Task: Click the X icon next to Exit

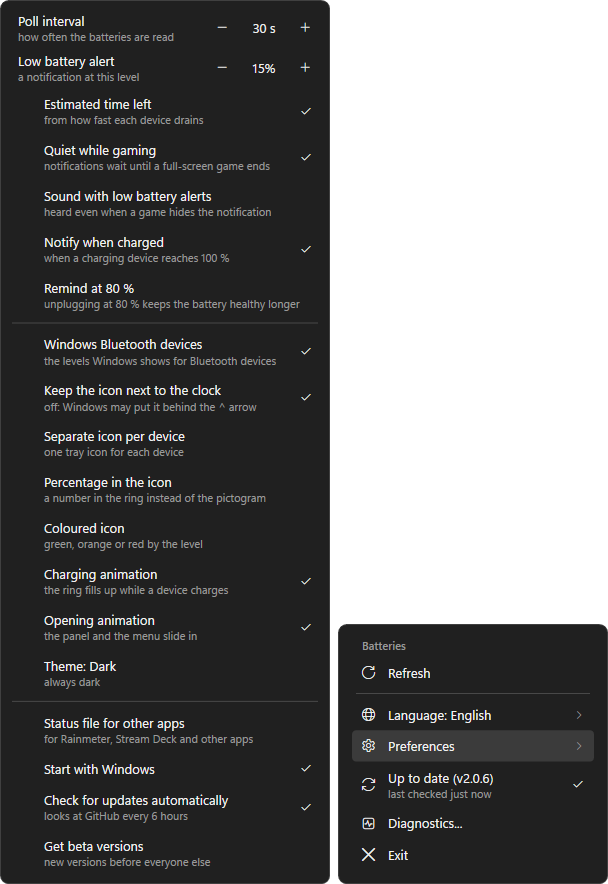Action: tap(368, 855)
